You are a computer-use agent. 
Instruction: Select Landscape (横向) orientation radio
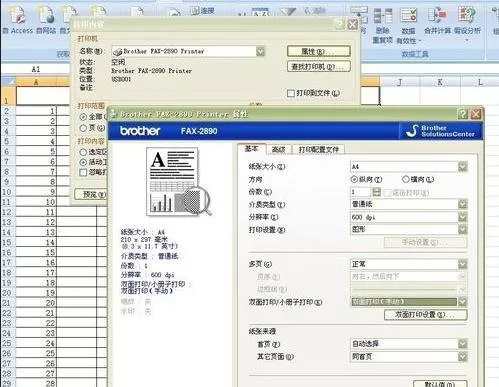coord(405,179)
